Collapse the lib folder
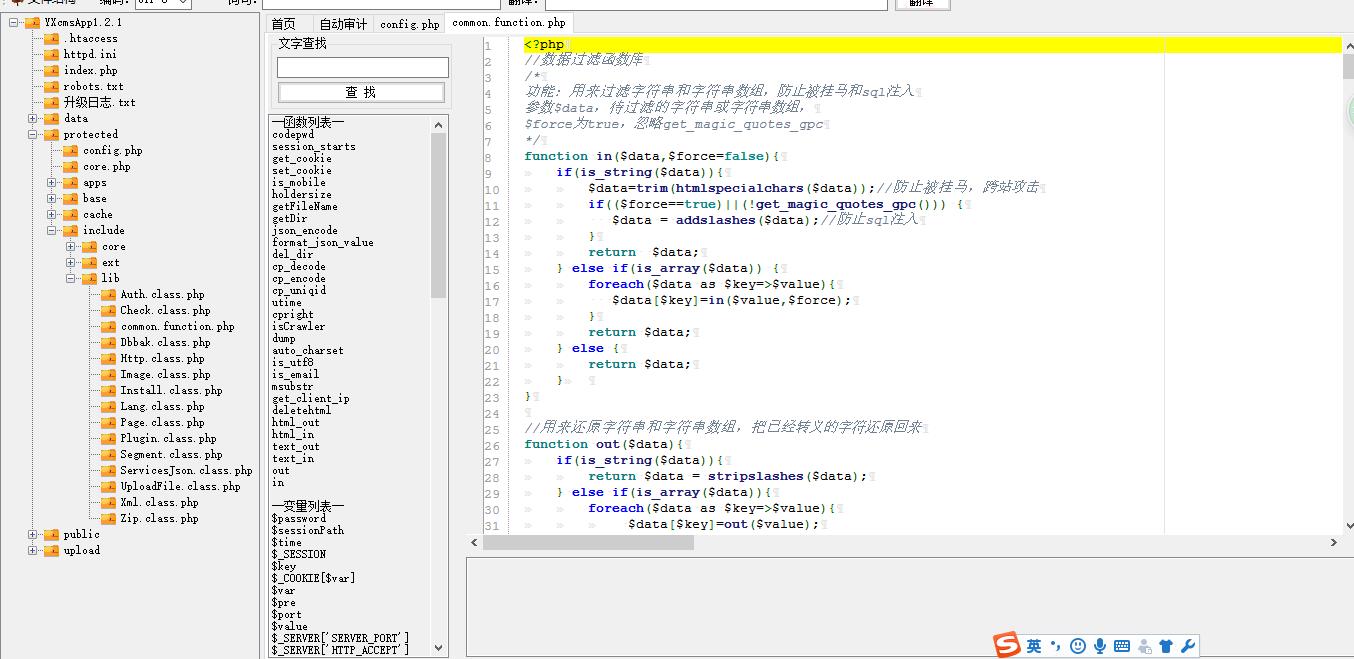The width and height of the screenshot is (1354, 659). pyautogui.click(x=71, y=278)
